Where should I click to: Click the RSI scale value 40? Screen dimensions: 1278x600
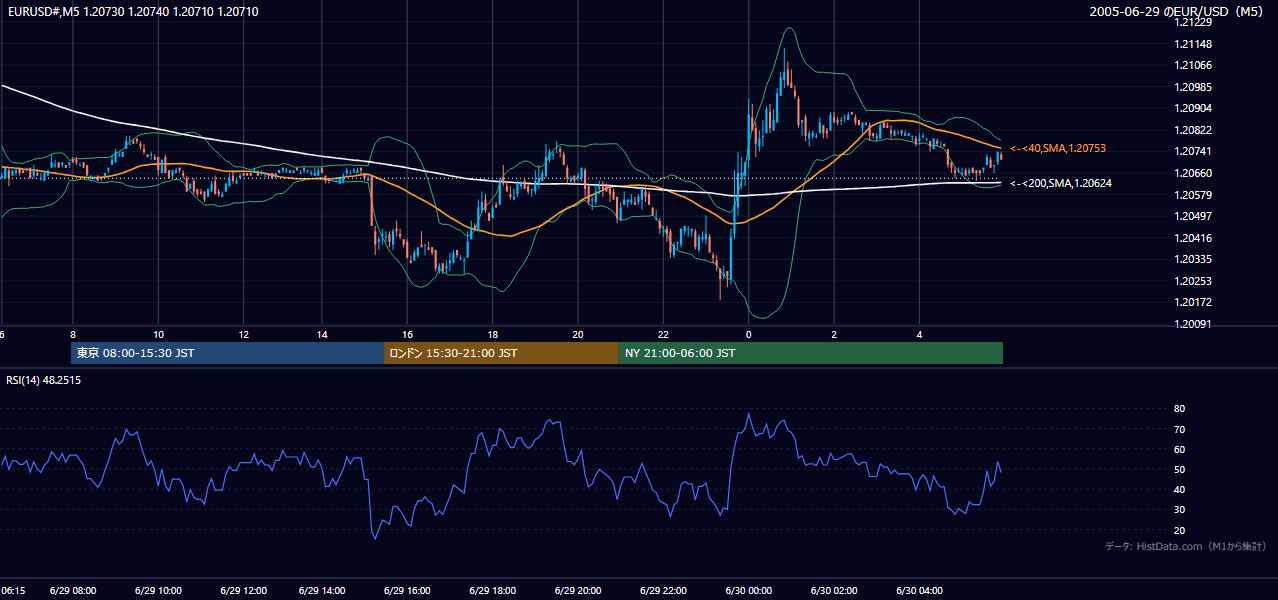(1179, 489)
